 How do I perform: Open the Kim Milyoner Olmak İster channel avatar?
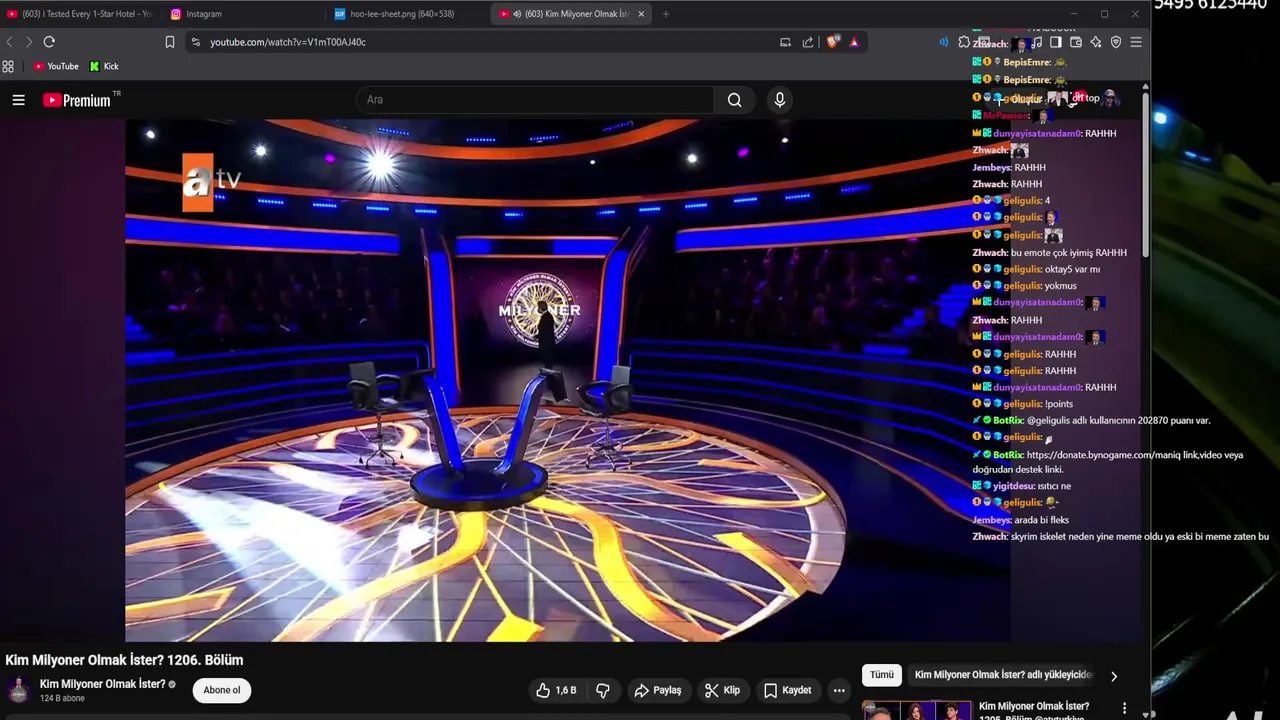[x=19, y=690]
